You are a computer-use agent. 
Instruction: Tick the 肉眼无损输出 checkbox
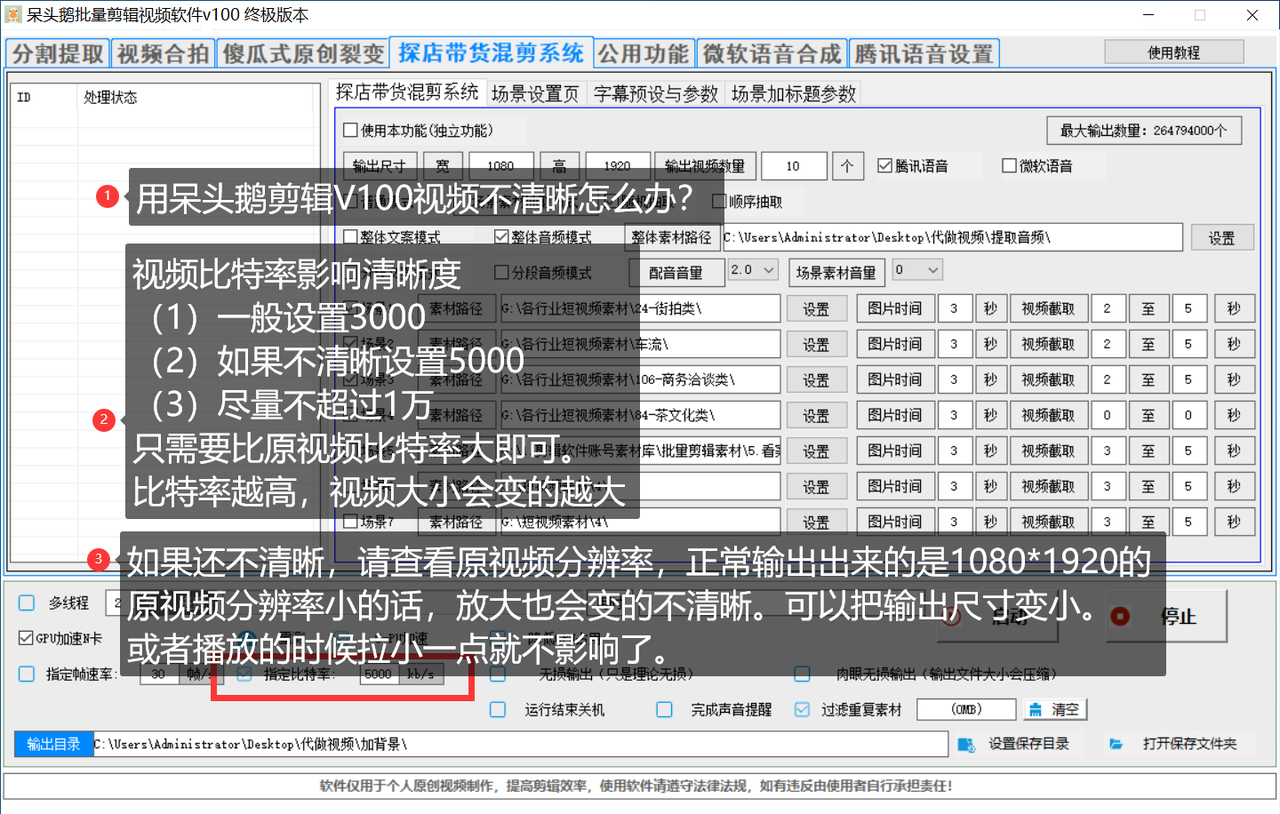coord(802,674)
